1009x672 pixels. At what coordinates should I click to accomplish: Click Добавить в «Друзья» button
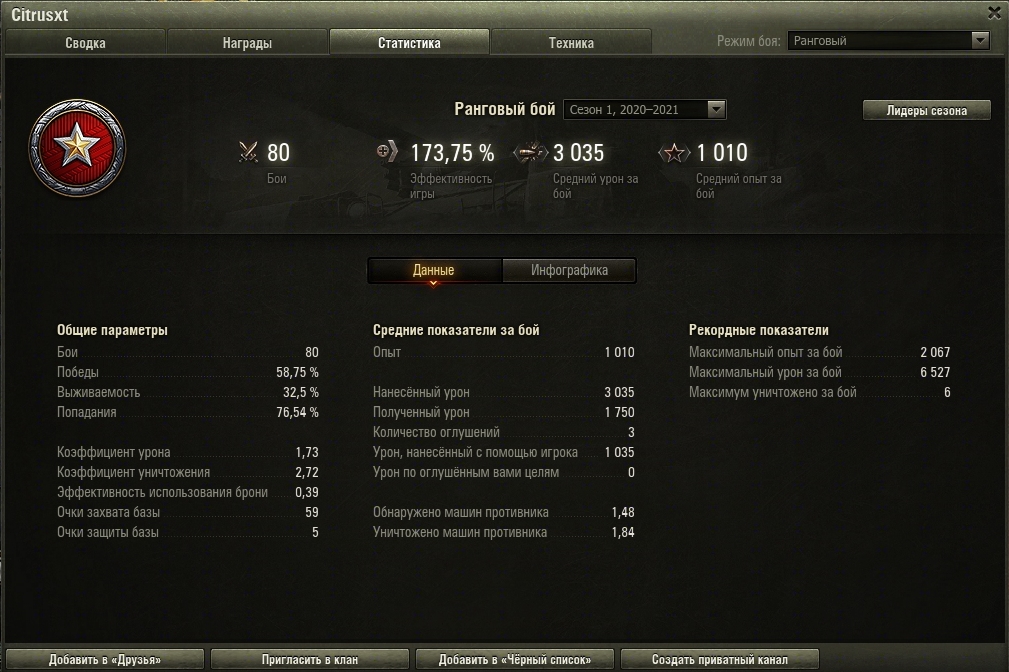(x=105, y=660)
